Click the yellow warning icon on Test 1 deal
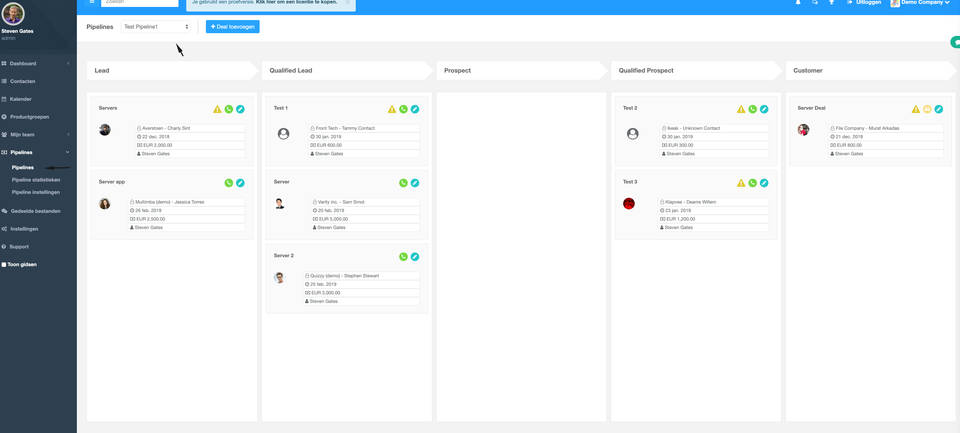 392,109
